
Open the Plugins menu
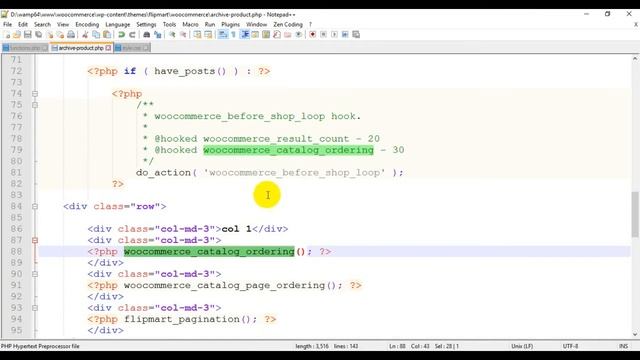click(x=231, y=24)
